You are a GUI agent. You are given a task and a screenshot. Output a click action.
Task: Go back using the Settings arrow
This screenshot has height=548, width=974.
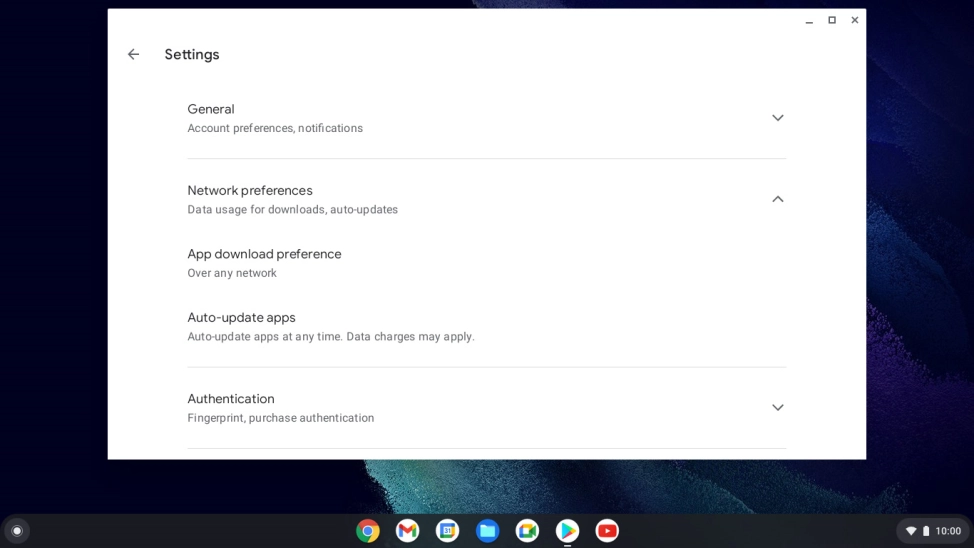click(x=134, y=55)
